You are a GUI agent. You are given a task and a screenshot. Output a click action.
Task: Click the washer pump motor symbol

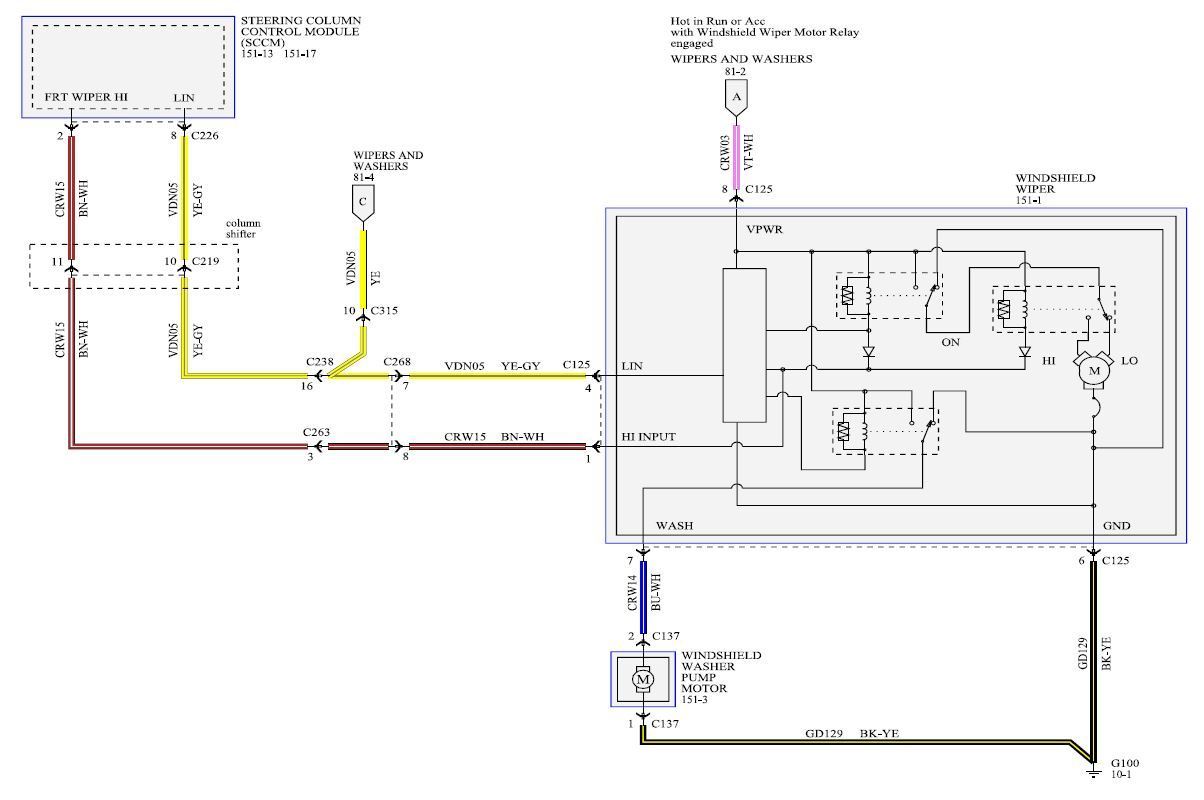click(642, 679)
